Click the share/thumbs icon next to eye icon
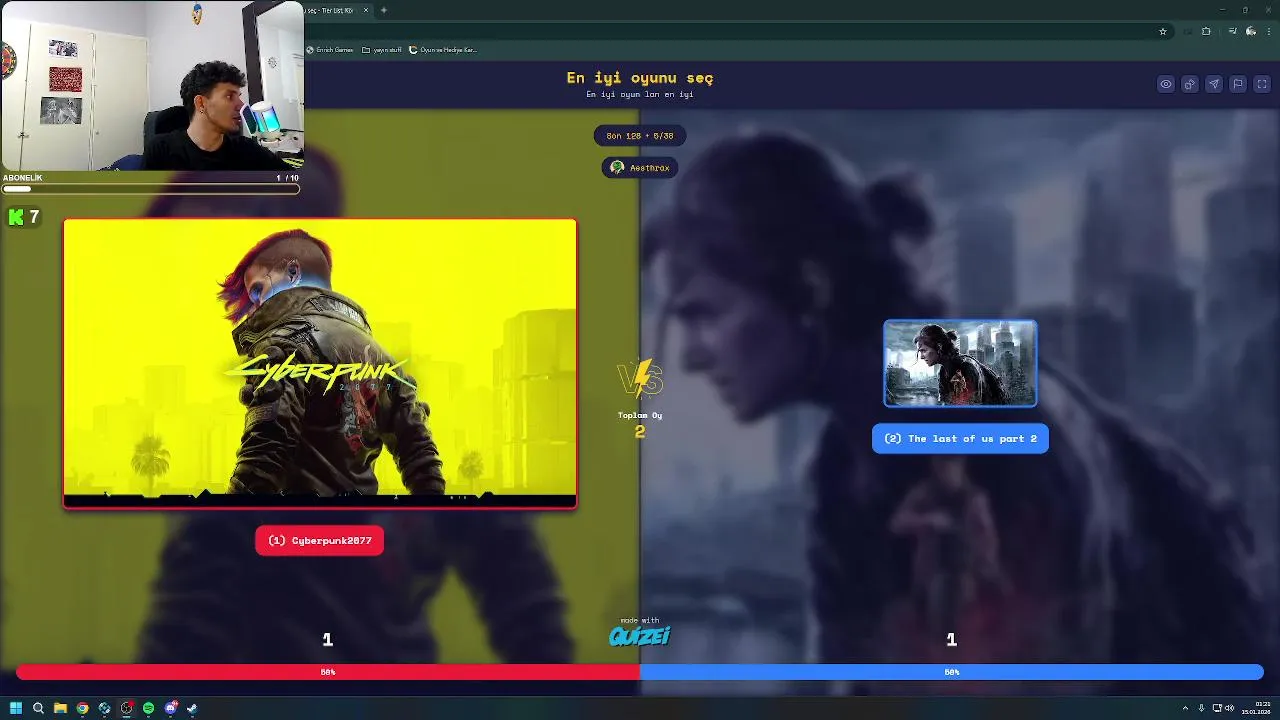 click(x=1190, y=84)
